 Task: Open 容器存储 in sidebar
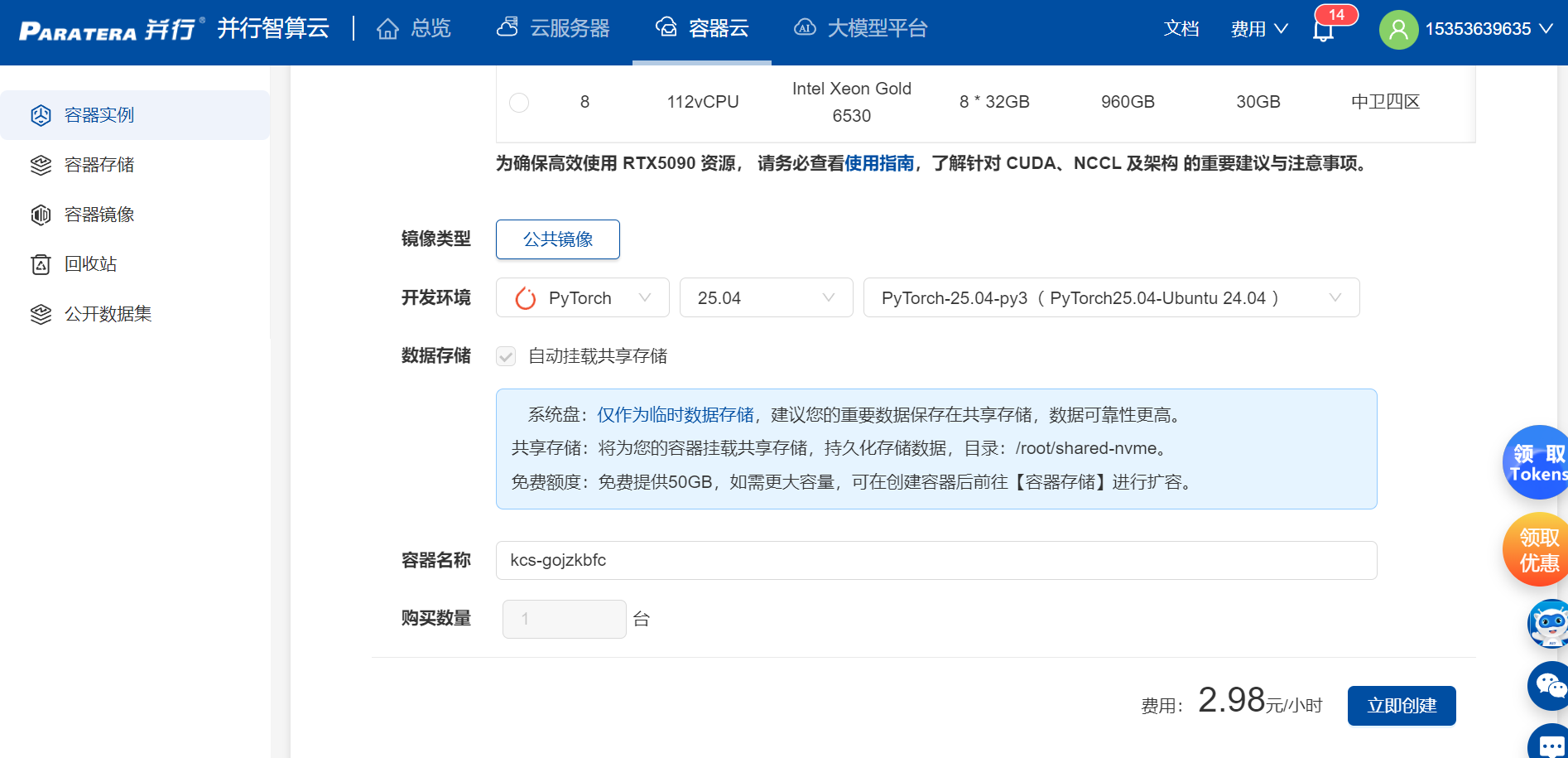click(x=135, y=165)
